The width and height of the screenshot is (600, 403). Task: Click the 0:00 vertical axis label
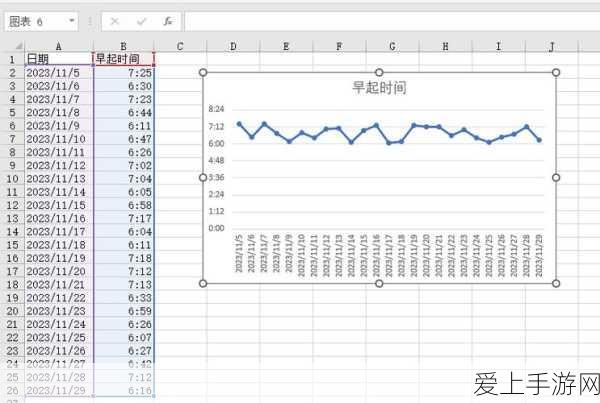pyautogui.click(x=216, y=228)
